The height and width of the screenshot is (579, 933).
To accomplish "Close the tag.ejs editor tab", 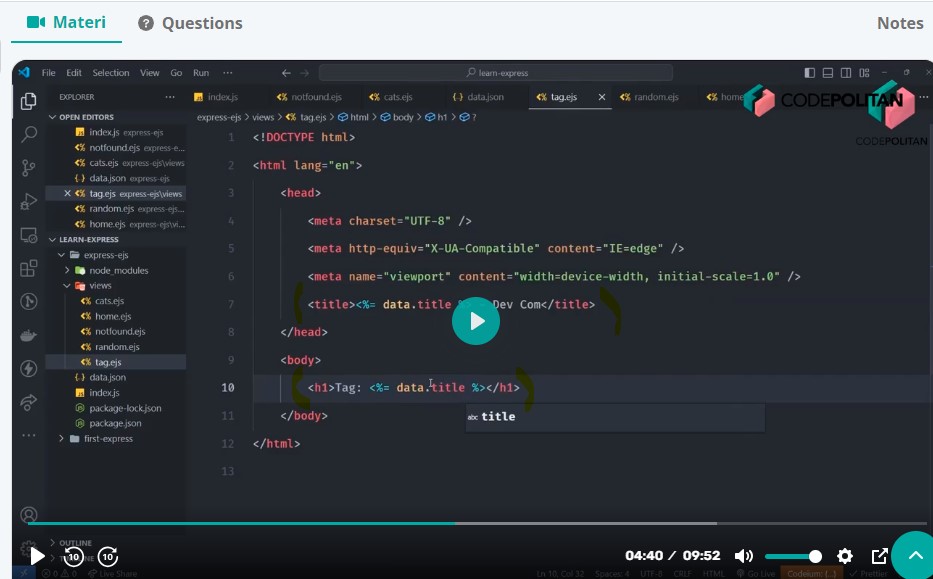I will 602,97.
